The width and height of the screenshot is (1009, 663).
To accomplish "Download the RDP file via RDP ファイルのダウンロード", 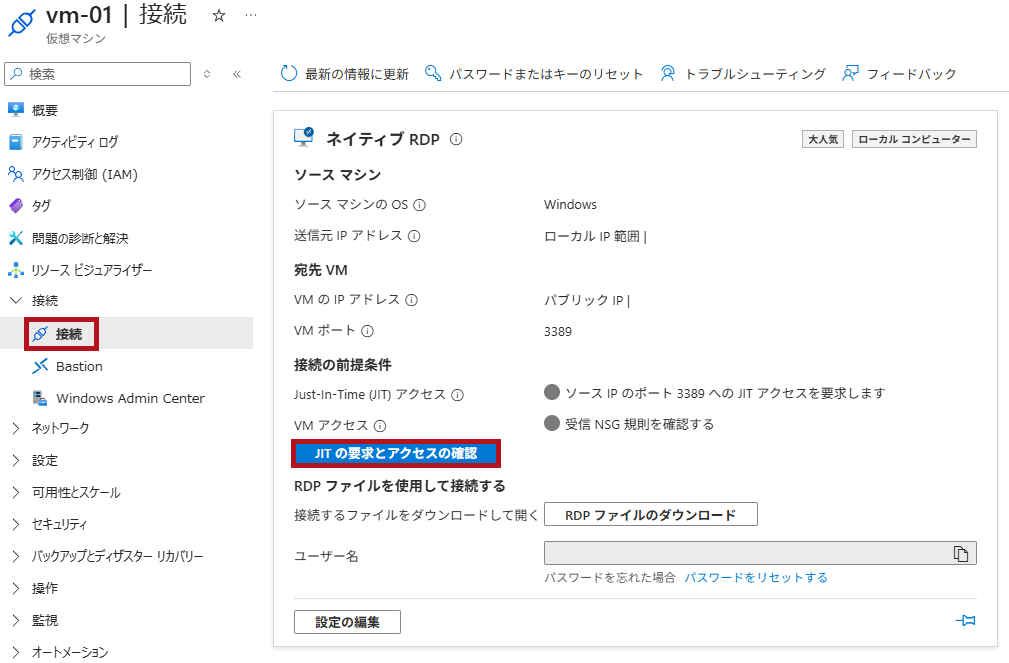I will pyautogui.click(x=650, y=514).
